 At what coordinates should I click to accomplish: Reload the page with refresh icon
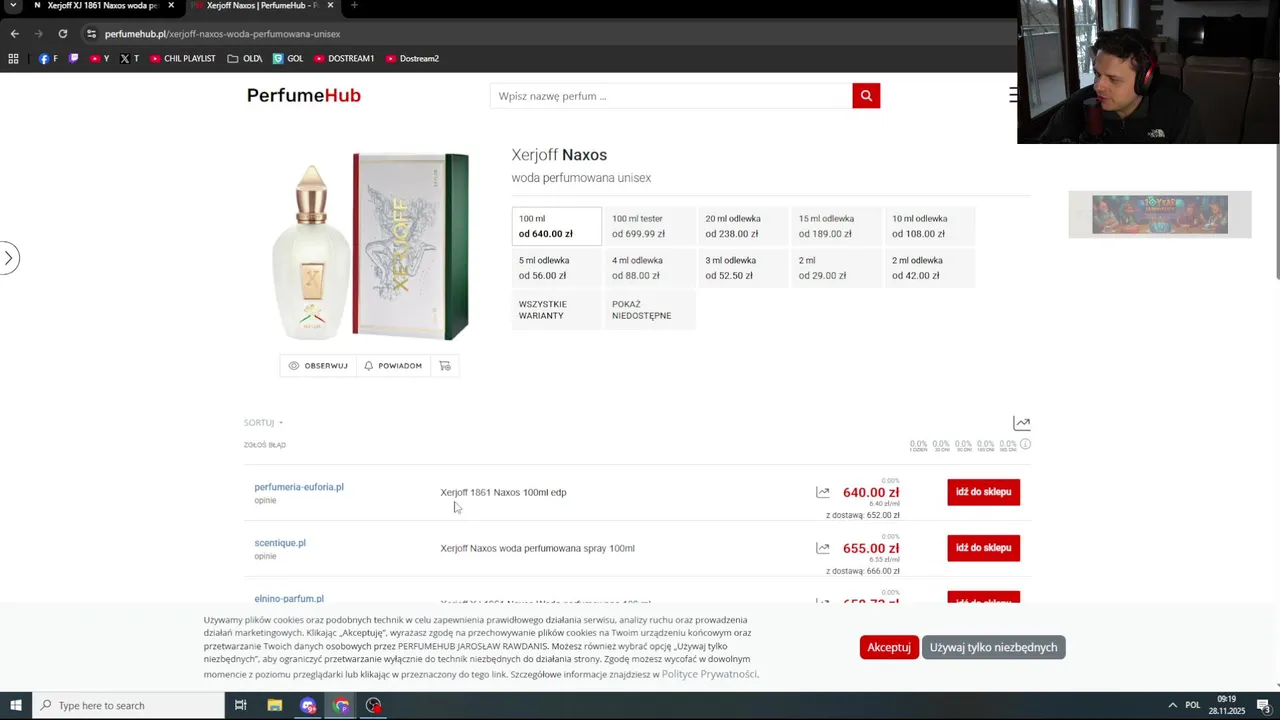tap(62, 34)
